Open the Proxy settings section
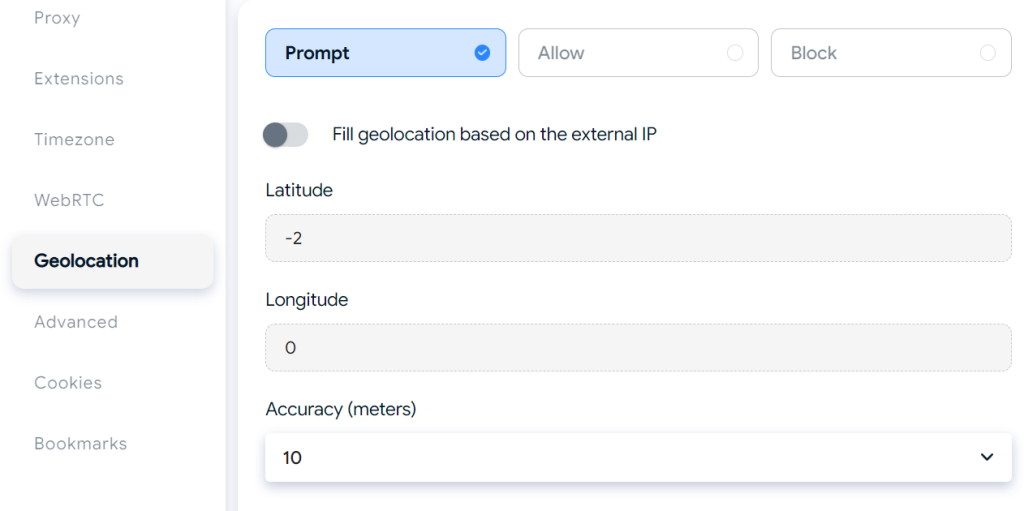 (57, 18)
